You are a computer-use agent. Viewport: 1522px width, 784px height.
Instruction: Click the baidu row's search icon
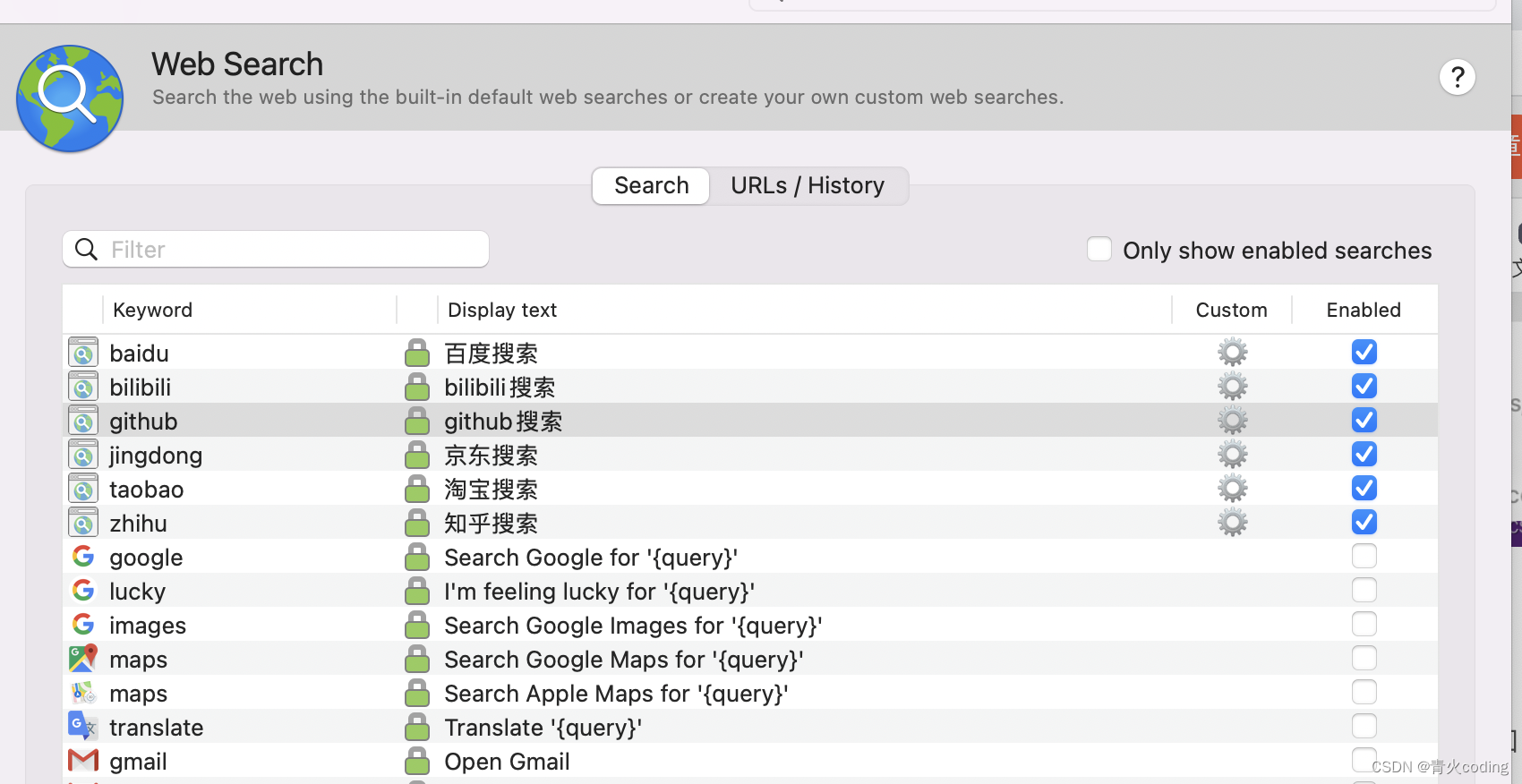point(83,353)
